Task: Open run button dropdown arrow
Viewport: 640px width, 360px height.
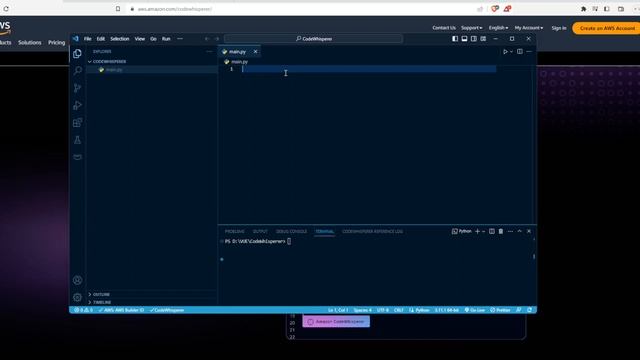Action: [x=511, y=52]
